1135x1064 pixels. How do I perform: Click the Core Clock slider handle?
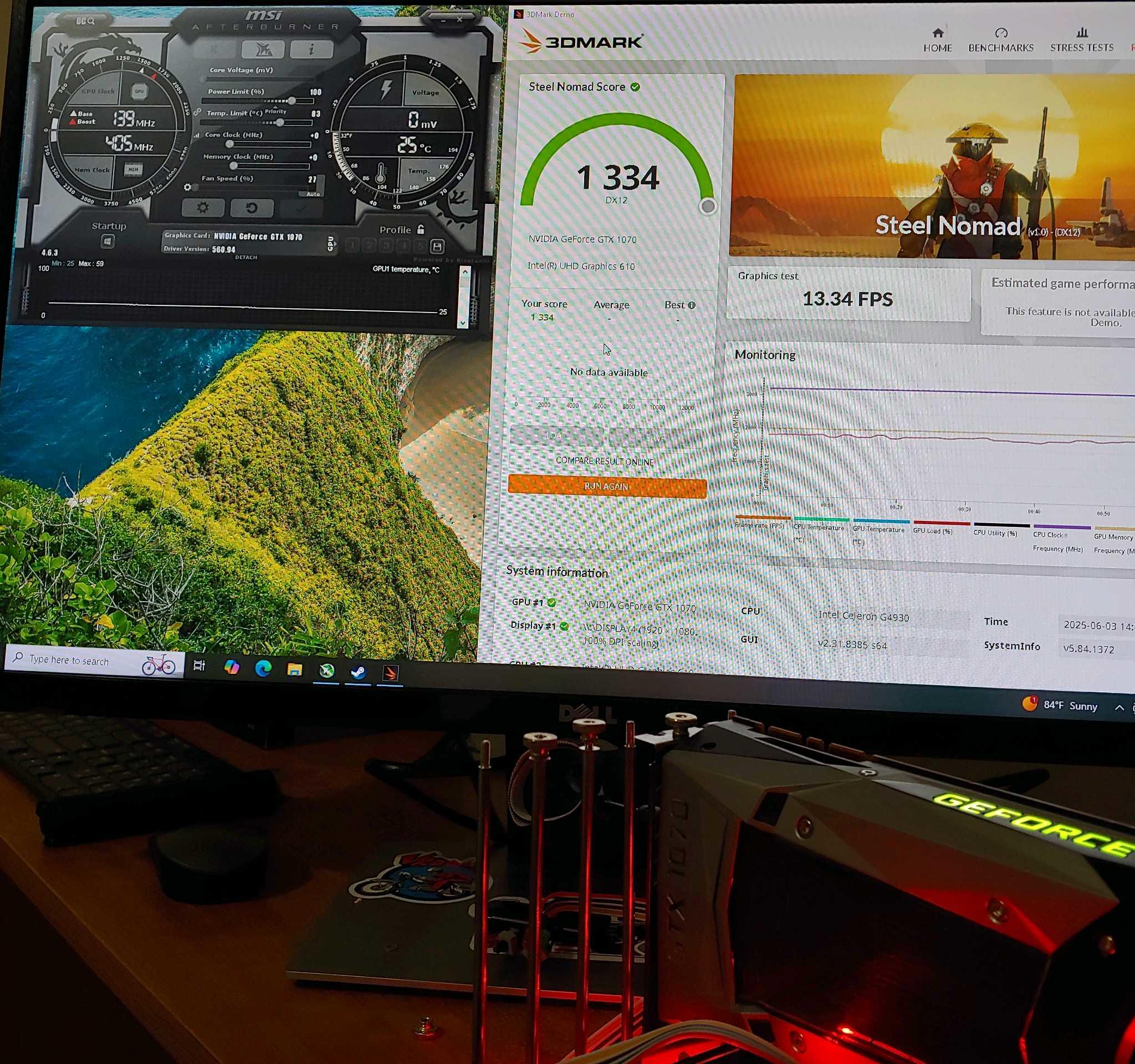pos(229,144)
